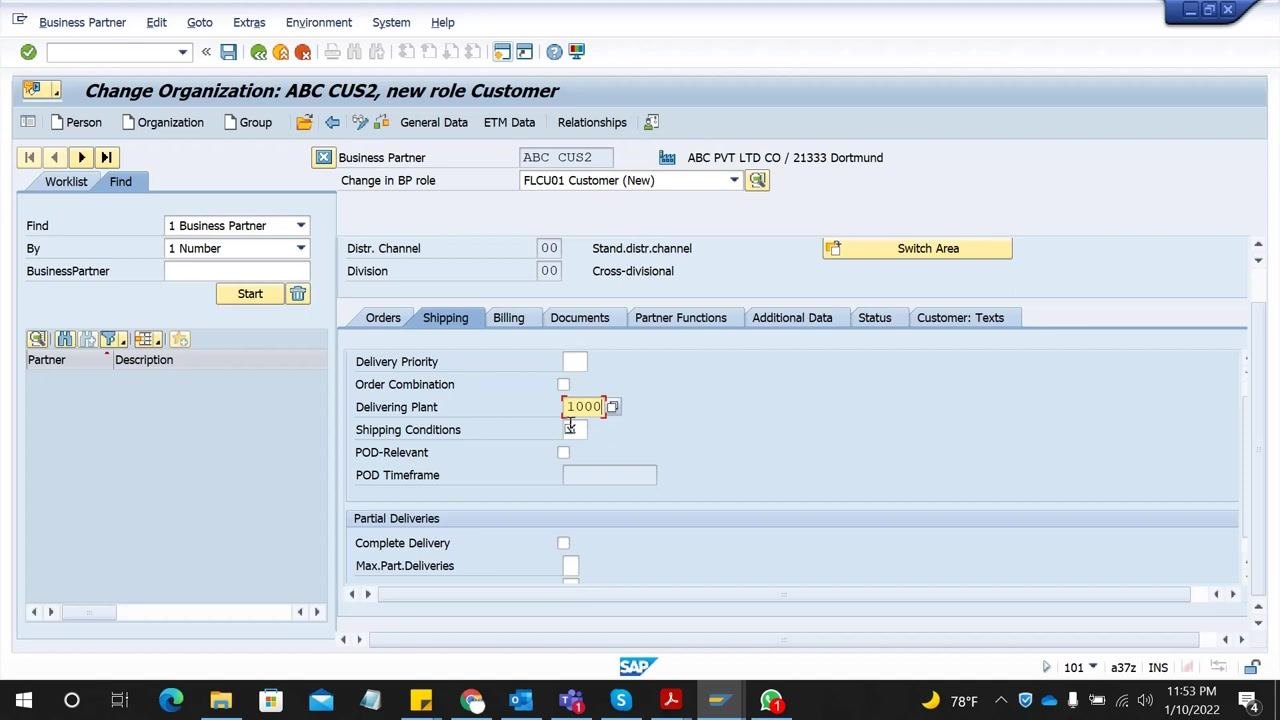Open the command field dropdown arrow

182,52
